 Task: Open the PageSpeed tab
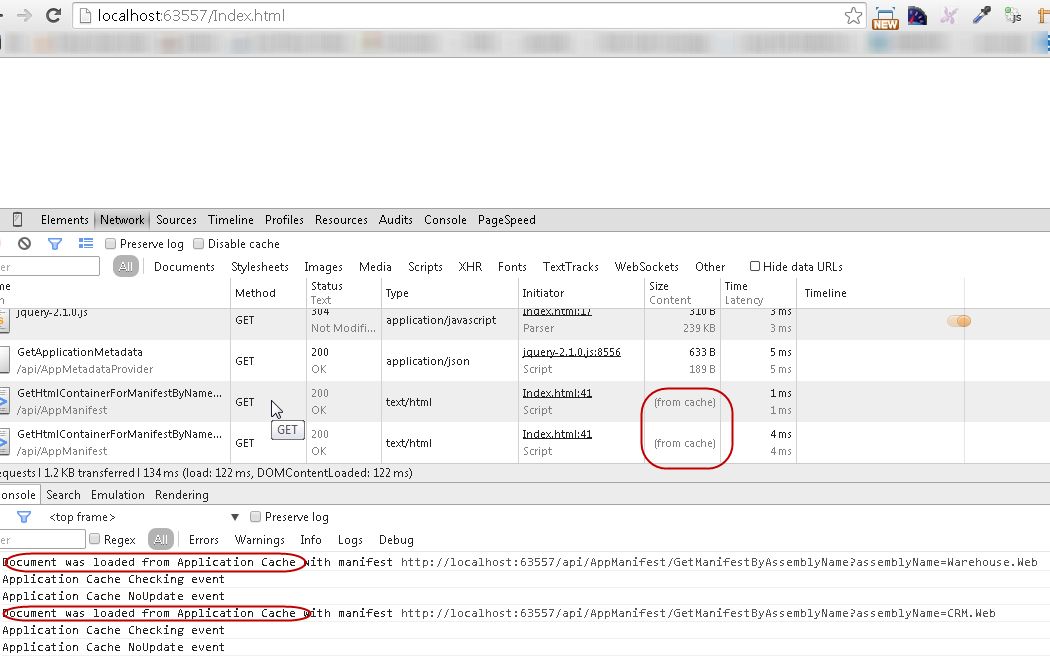click(506, 220)
